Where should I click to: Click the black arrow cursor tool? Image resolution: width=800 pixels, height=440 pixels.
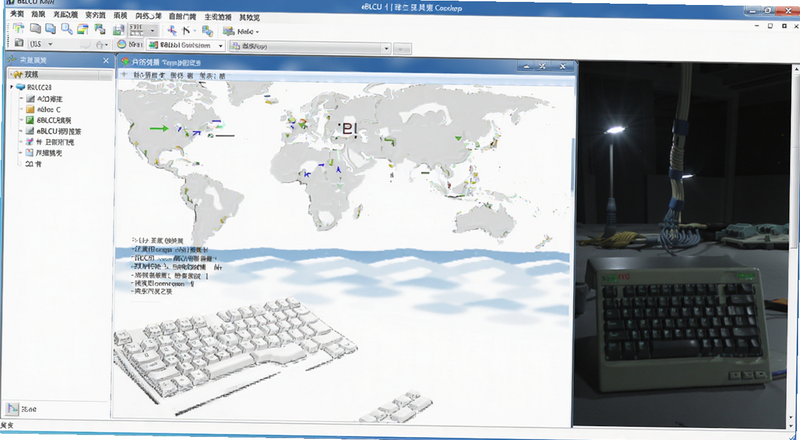pyautogui.click(x=187, y=31)
